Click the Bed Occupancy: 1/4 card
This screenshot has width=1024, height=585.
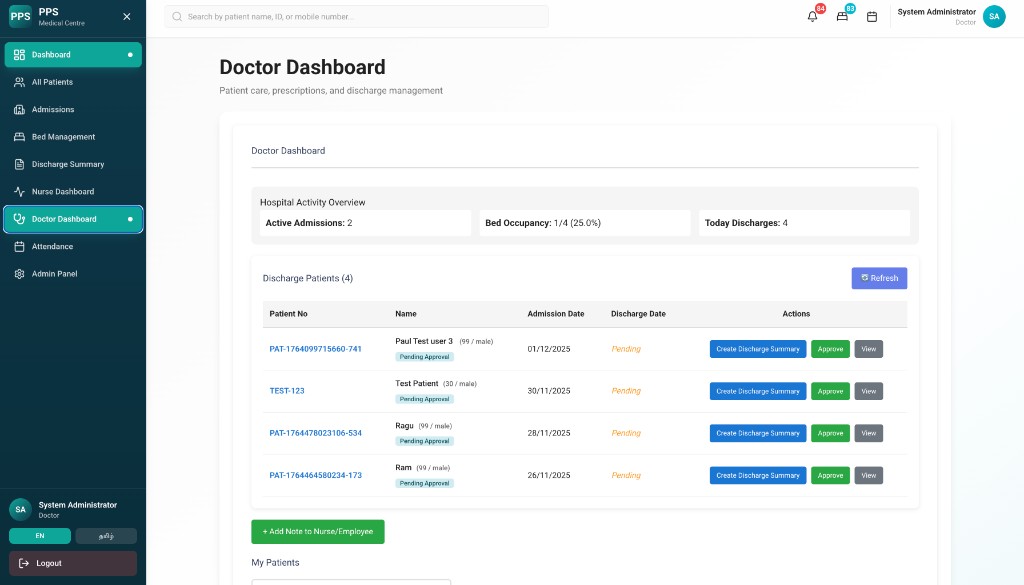584,223
